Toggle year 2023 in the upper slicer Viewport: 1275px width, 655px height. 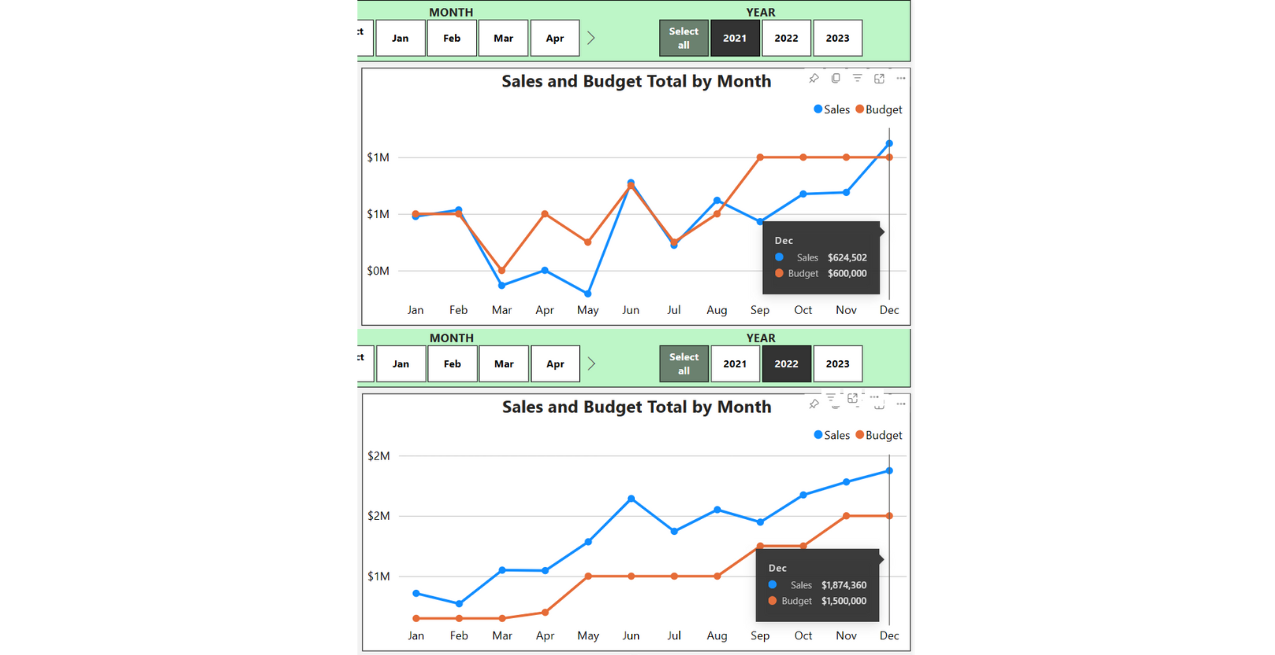(x=837, y=38)
